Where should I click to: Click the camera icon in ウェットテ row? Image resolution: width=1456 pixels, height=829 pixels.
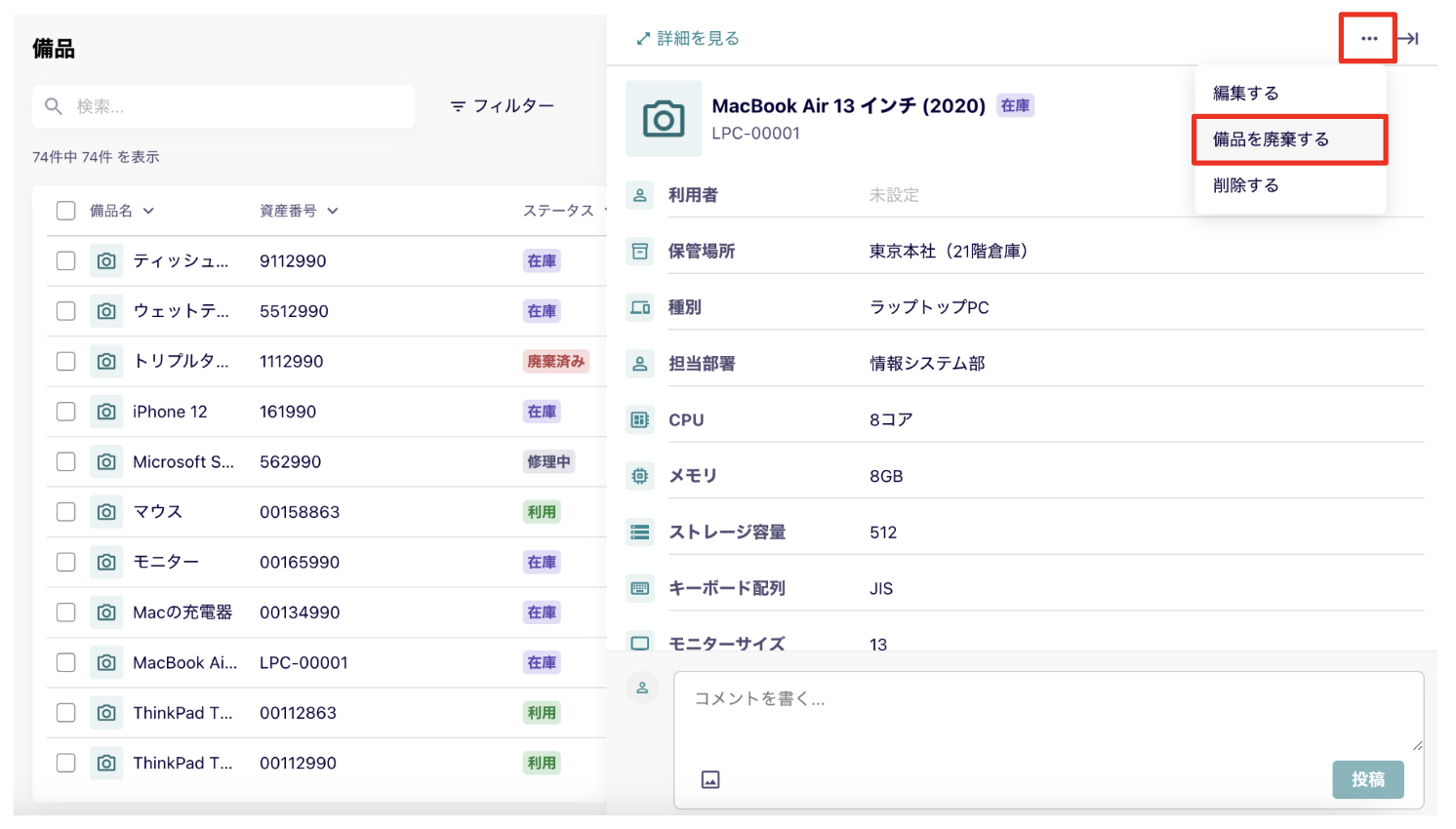click(x=106, y=311)
